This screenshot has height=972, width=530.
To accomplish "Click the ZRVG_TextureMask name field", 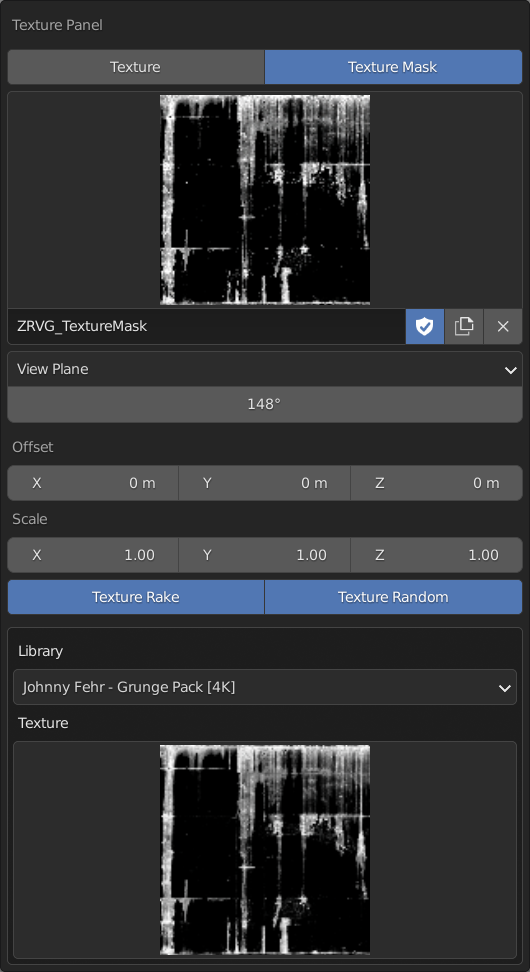I will pos(206,326).
